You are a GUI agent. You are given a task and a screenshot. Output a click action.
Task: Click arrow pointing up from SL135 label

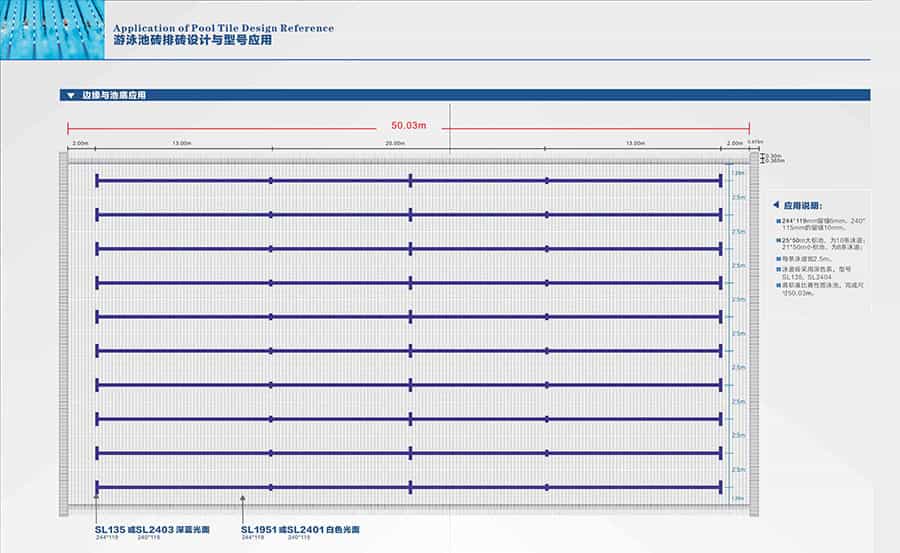pyautogui.click(x=97, y=500)
